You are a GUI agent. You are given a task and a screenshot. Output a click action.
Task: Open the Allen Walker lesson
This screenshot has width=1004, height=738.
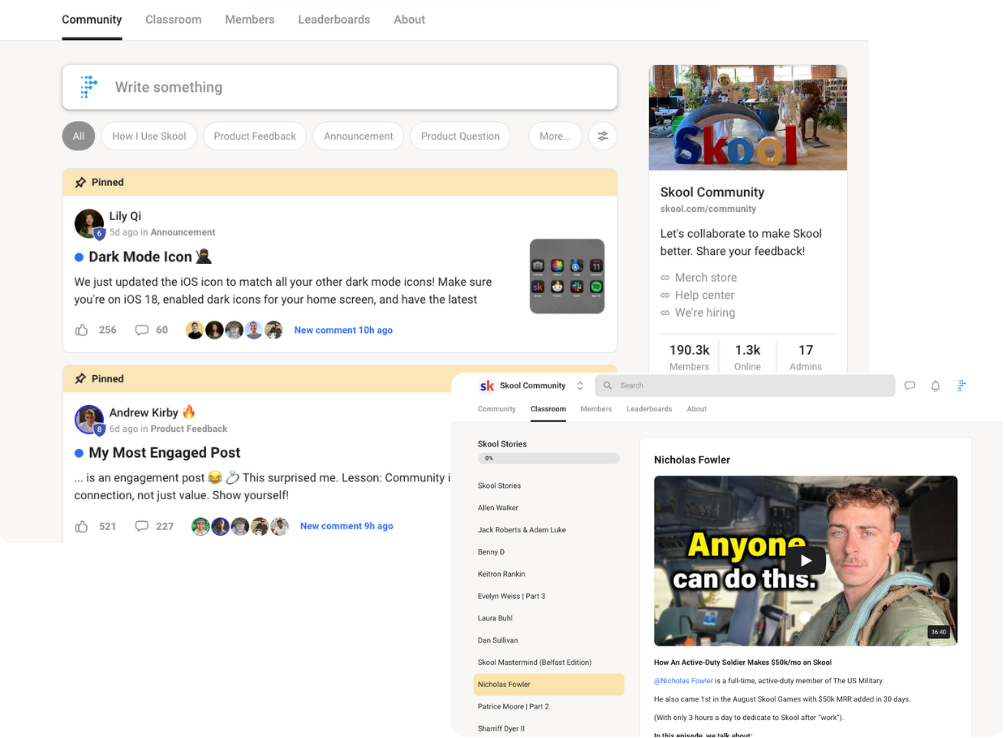[498, 508]
